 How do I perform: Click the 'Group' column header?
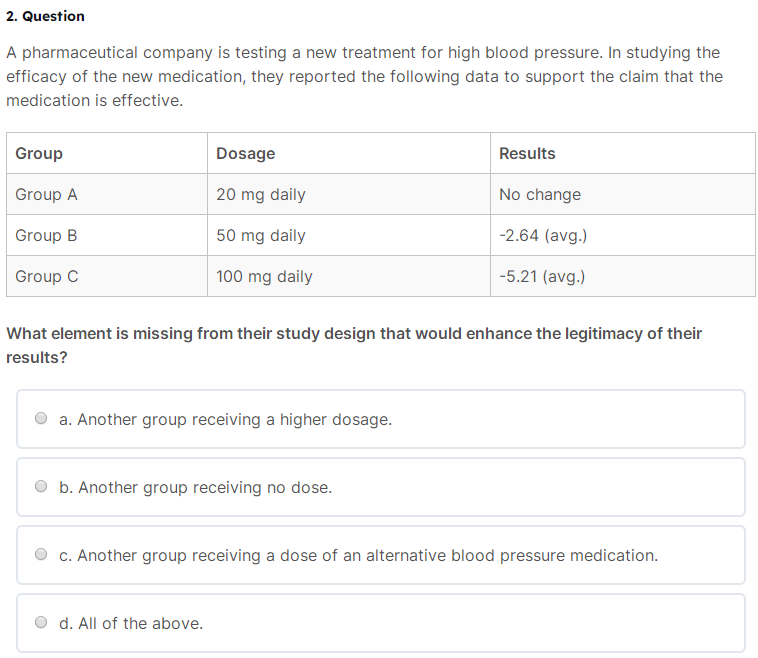(107, 153)
